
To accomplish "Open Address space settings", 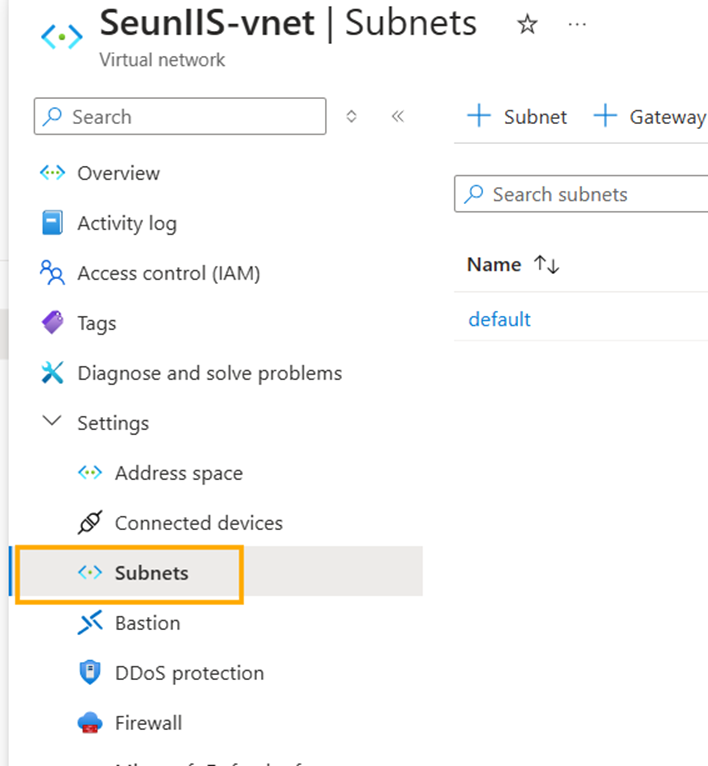I will [x=178, y=473].
